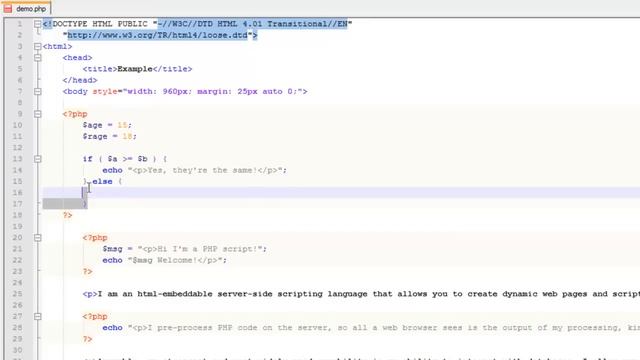Click line number 19 in the margin
This screenshot has height=360, width=640.
tap(18, 227)
